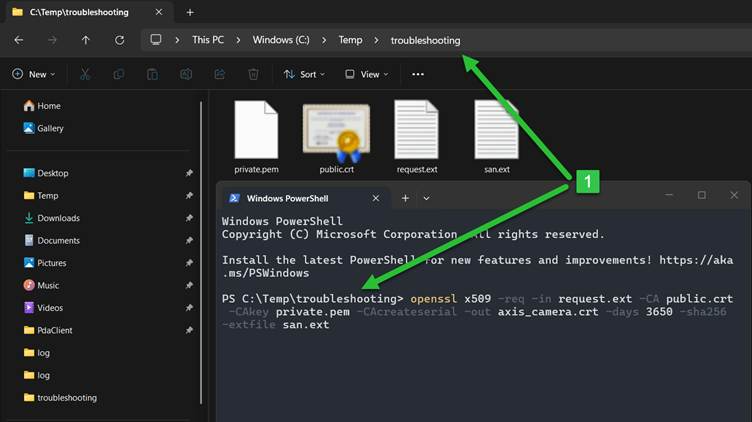Click the pin icon beside Pictures
This screenshot has height=422, width=752.
click(189, 263)
